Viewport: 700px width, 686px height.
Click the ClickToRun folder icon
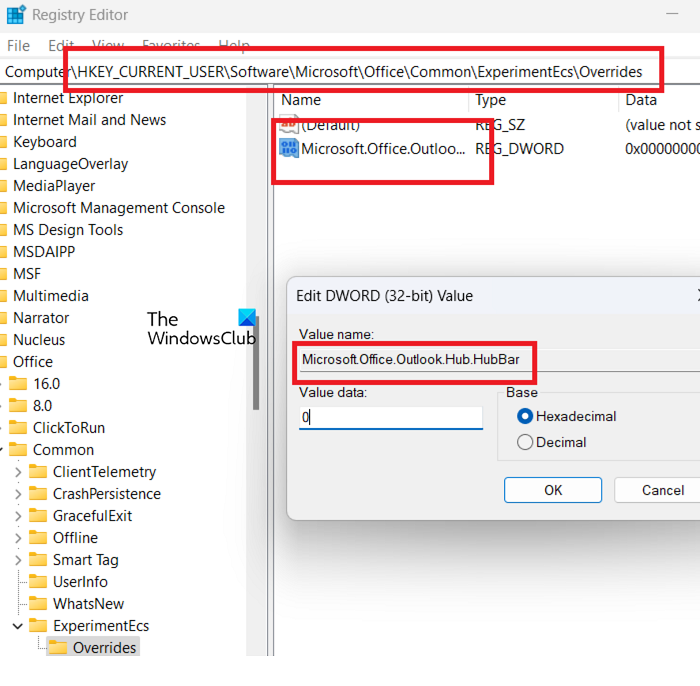pyautogui.click(x=18, y=427)
